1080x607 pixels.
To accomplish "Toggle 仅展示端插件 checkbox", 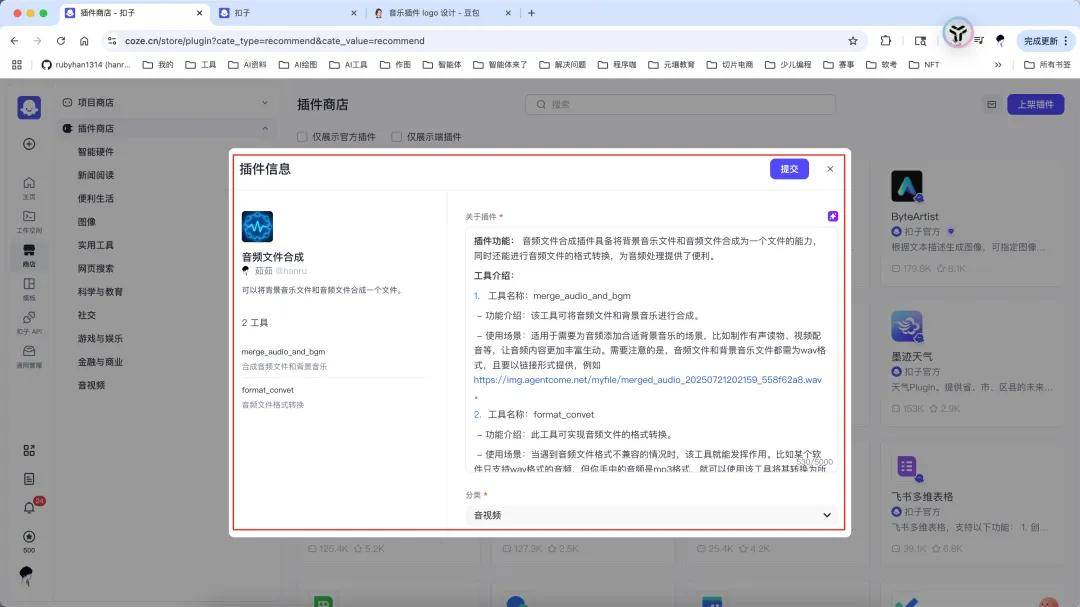I will pyautogui.click(x=397, y=137).
